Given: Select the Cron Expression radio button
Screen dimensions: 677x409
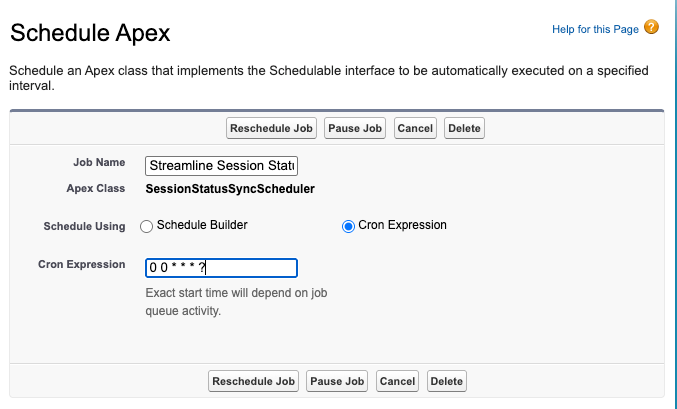Looking at the screenshot, I should (348, 226).
